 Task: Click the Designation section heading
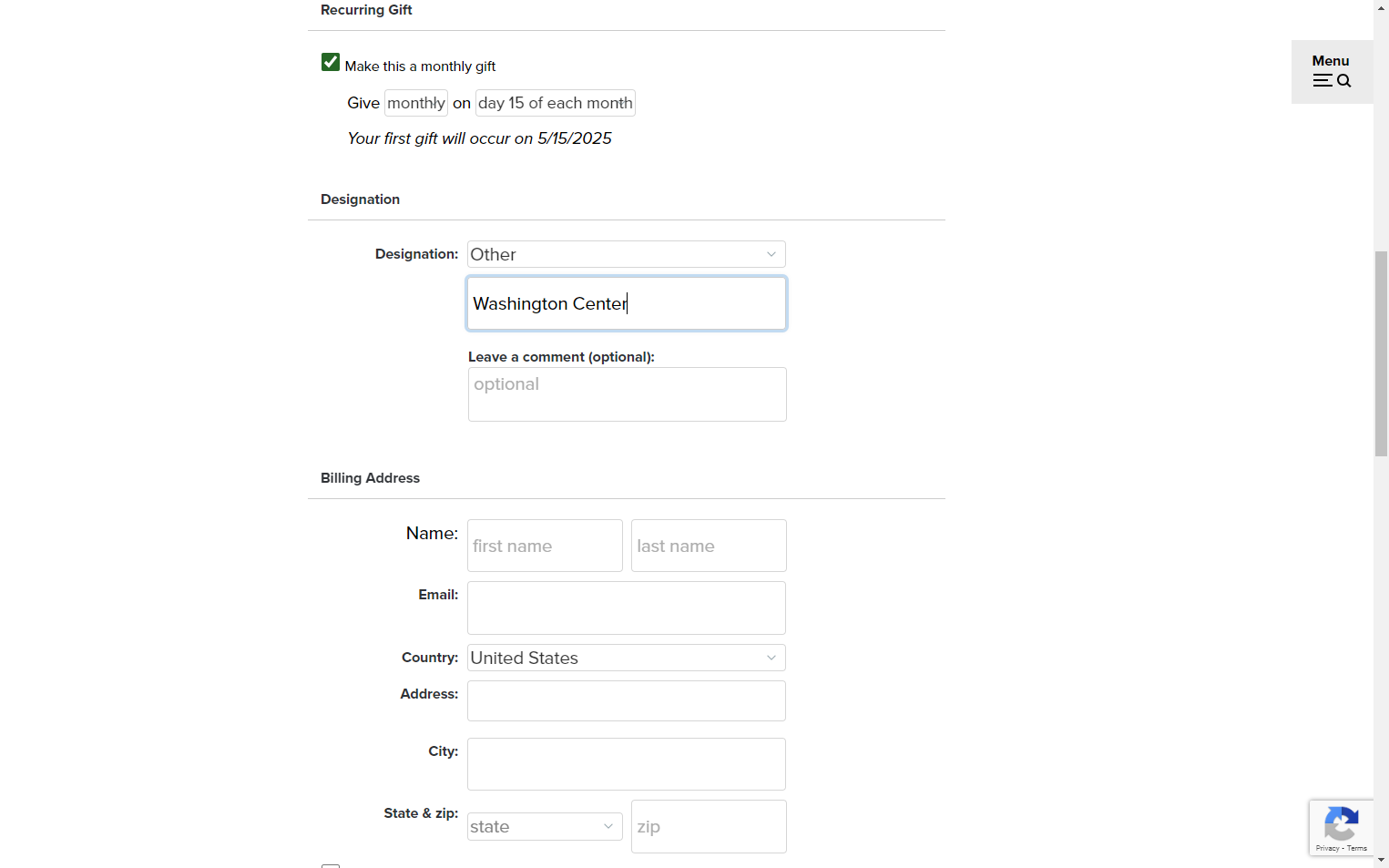360,199
